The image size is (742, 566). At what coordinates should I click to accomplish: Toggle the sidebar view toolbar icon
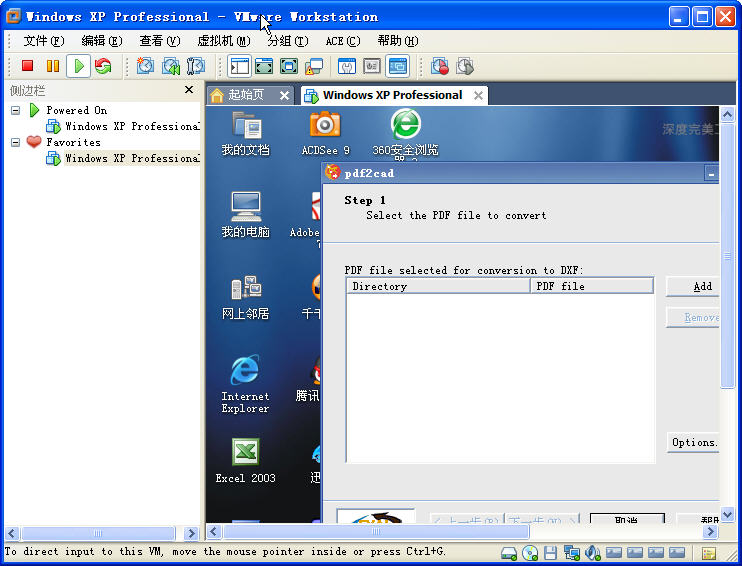pos(240,67)
